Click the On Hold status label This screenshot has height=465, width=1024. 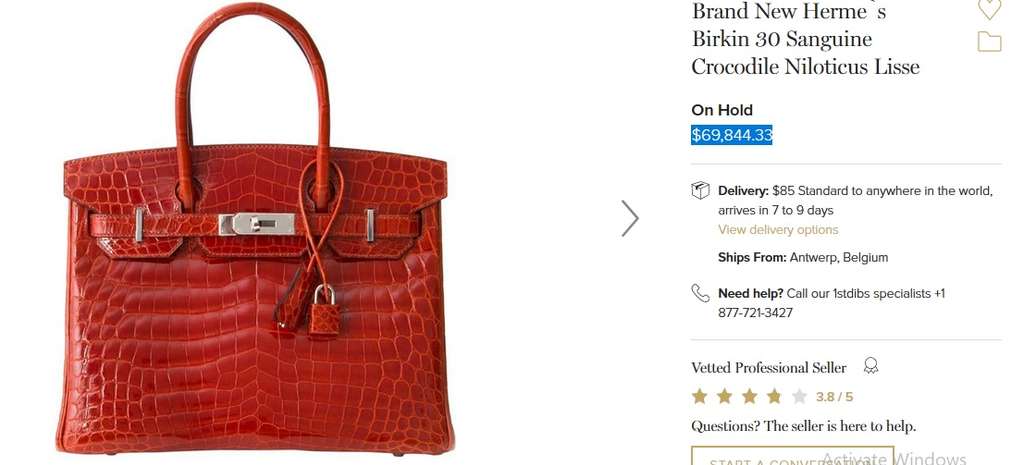pyautogui.click(x=722, y=110)
